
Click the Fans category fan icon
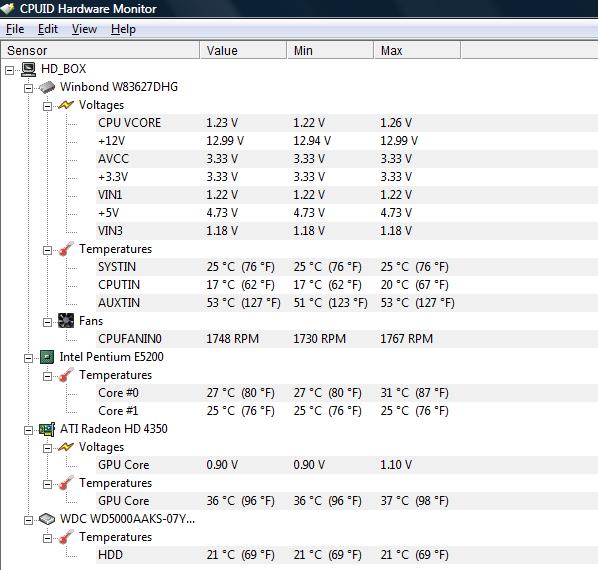tap(66, 321)
